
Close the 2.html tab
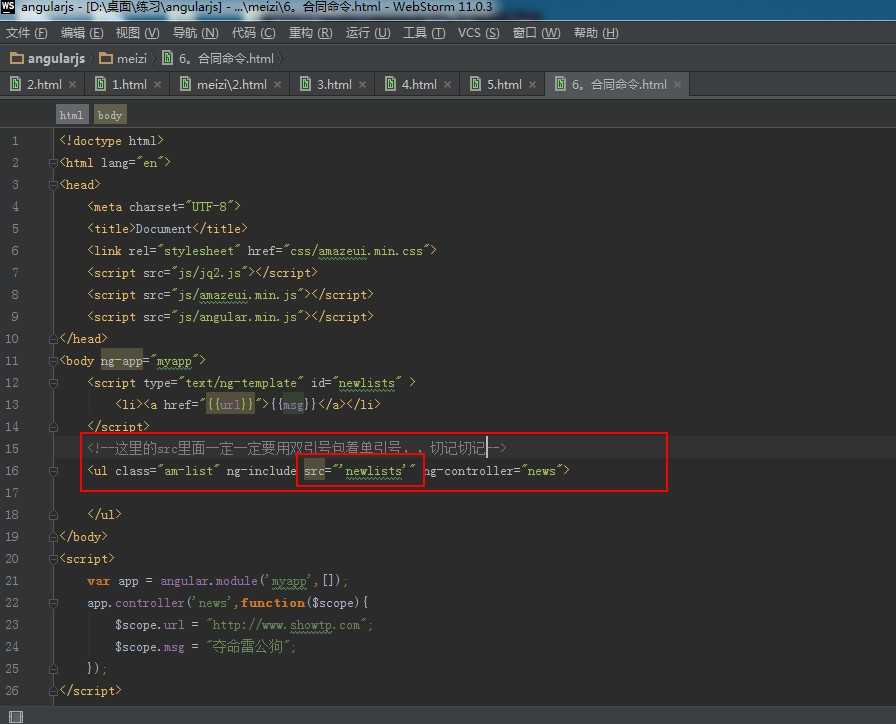(73, 85)
